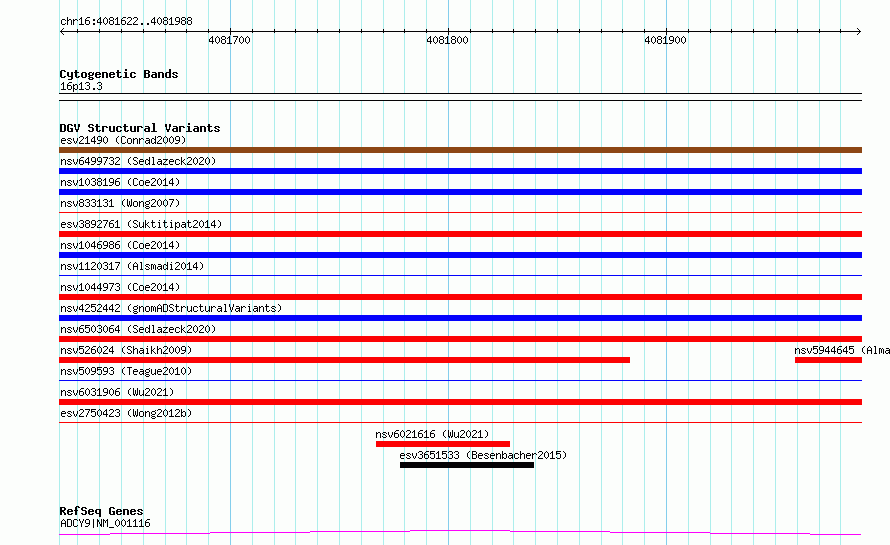The width and height of the screenshot is (890, 545).
Task: Open variant esv3651533 (Besenbacher2015) label
Action: 483,455
